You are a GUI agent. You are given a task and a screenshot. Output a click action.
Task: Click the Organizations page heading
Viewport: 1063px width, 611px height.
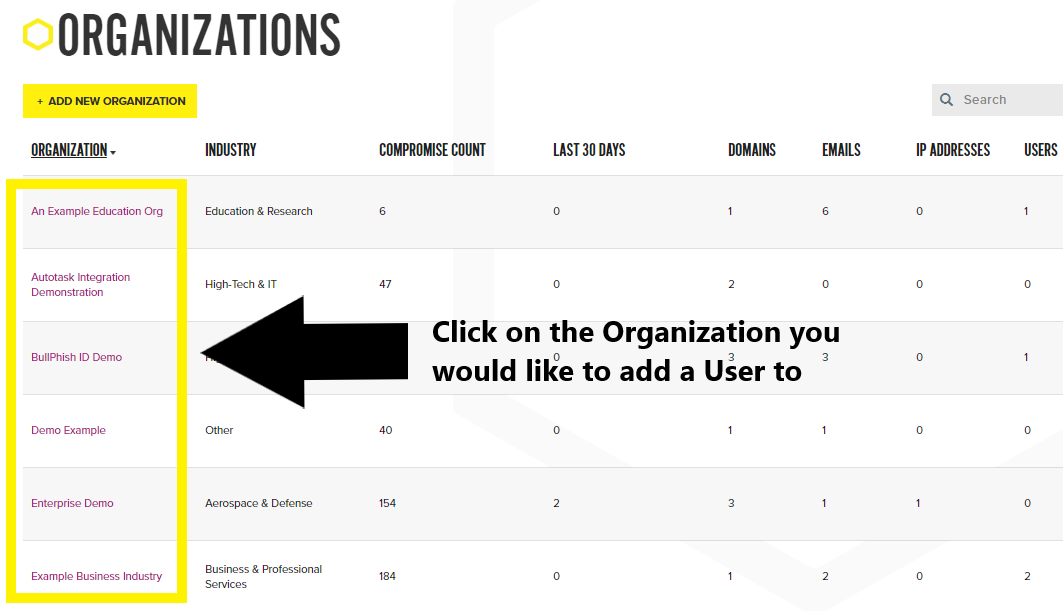[x=199, y=35]
